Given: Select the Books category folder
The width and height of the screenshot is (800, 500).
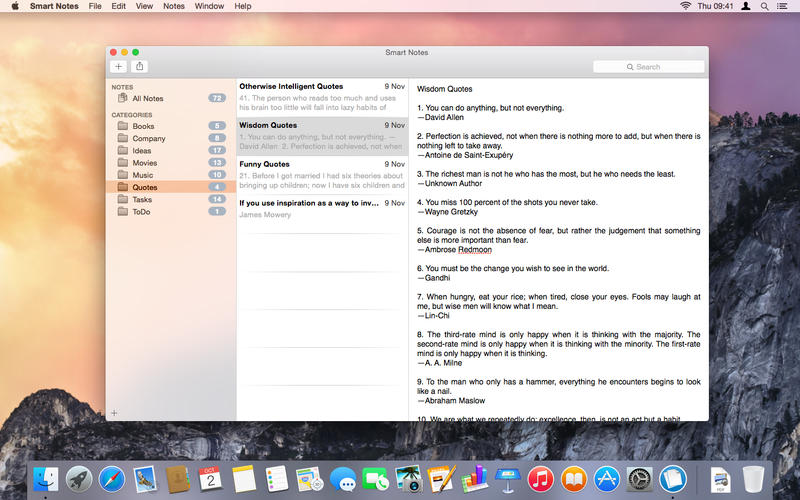Looking at the screenshot, I should (x=143, y=126).
